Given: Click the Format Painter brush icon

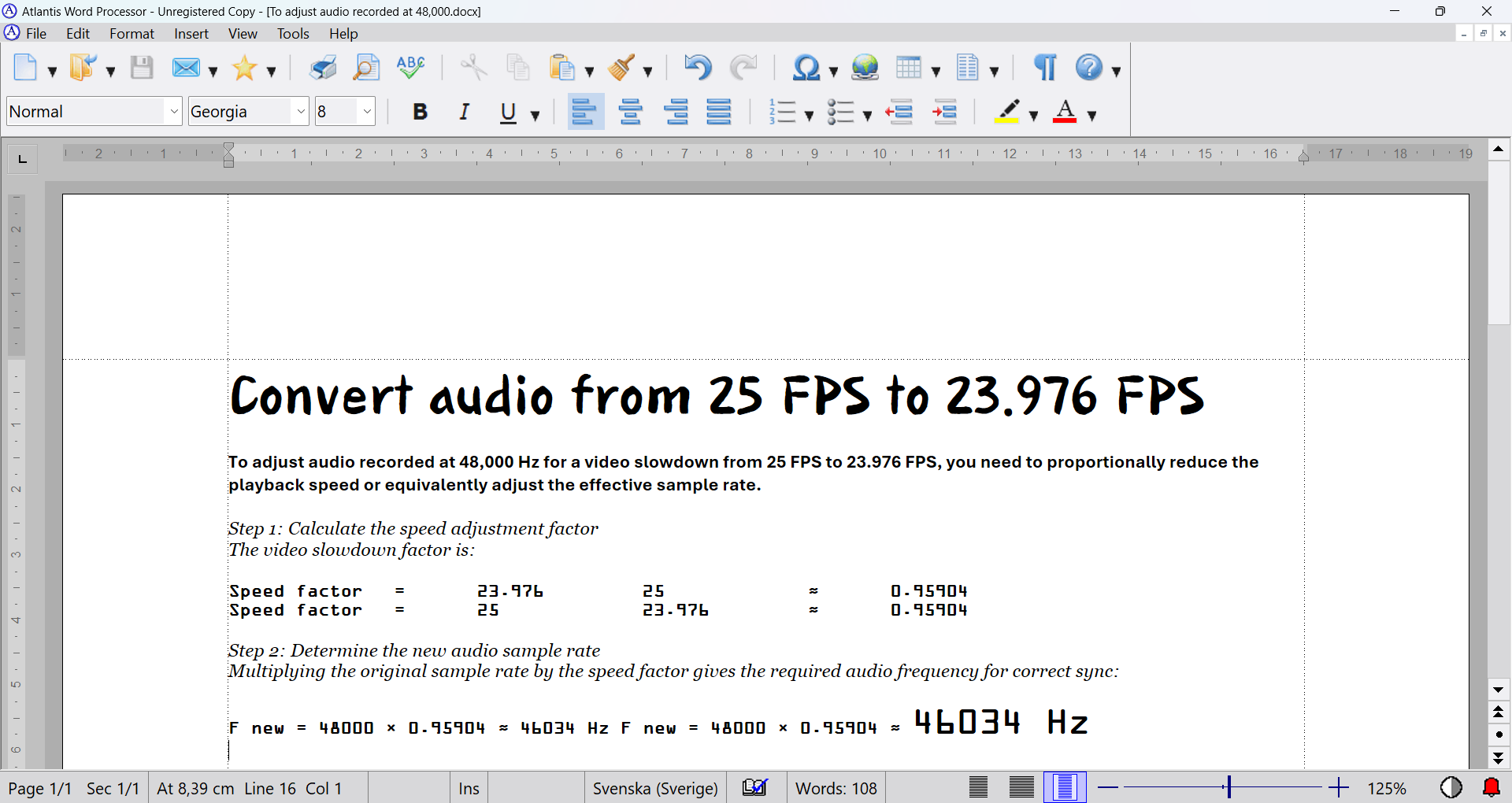Looking at the screenshot, I should [x=621, y=68].
